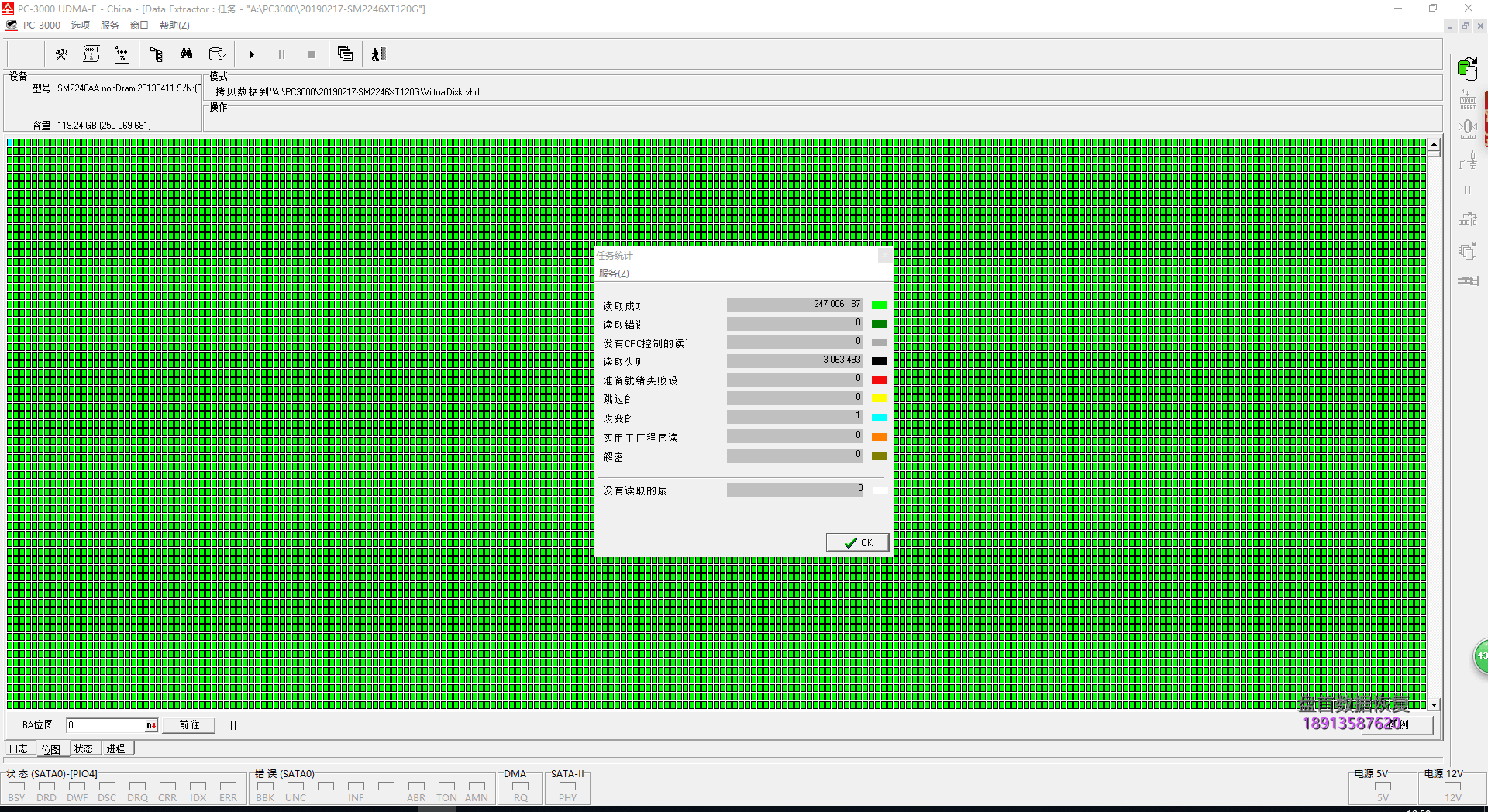Click yellow skipped swatch

pyautogui.click(x=880, y=398)
